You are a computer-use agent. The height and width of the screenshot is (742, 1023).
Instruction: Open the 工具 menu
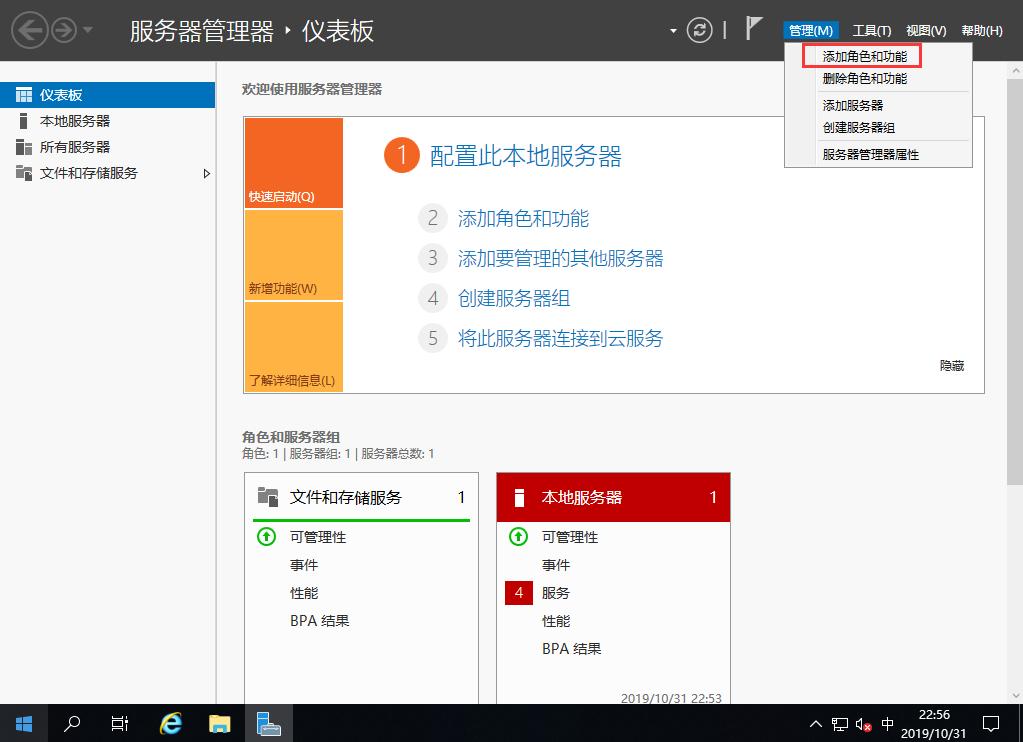tap(870, 30)
